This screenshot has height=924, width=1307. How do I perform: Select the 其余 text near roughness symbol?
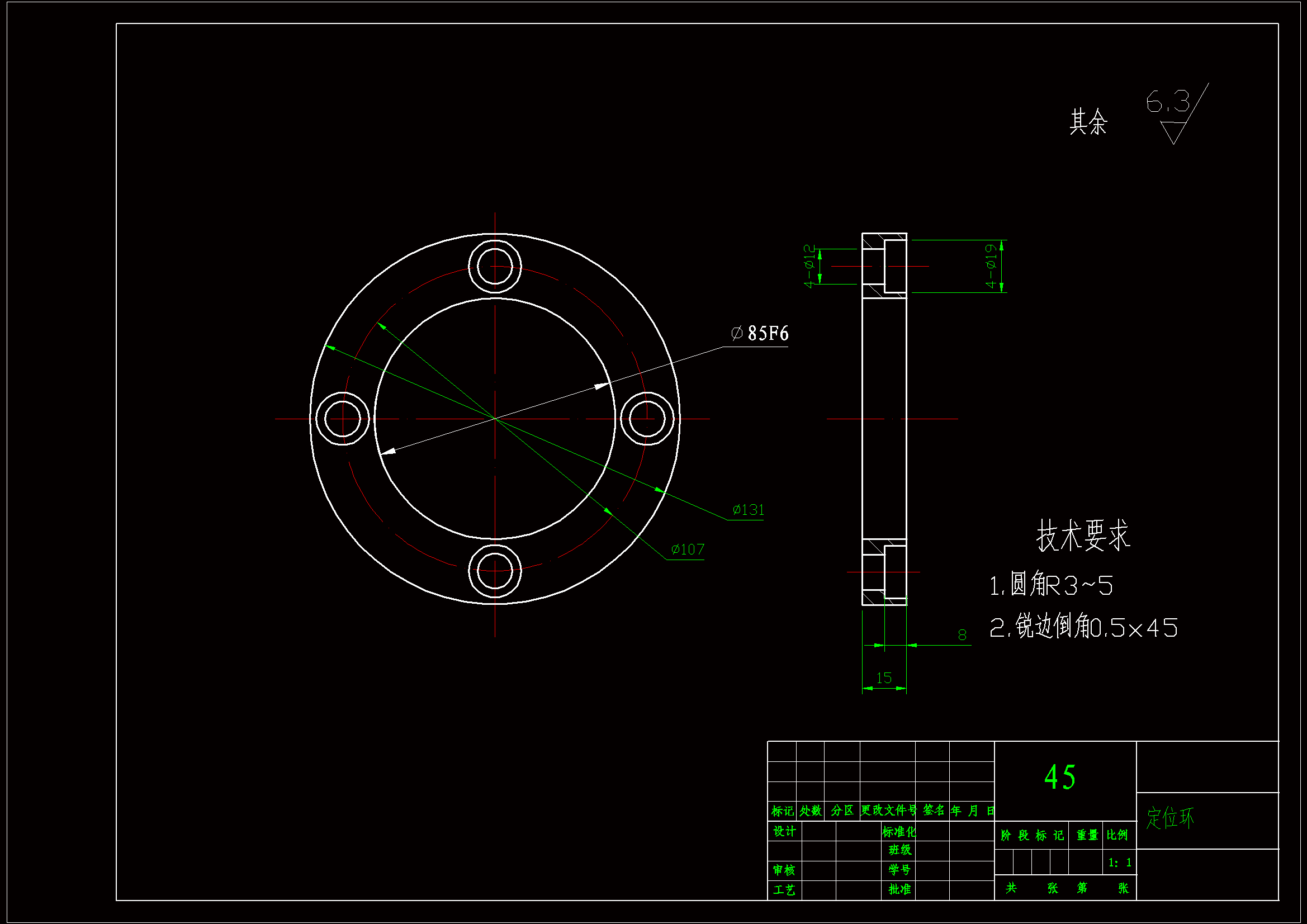point(1088,122)
